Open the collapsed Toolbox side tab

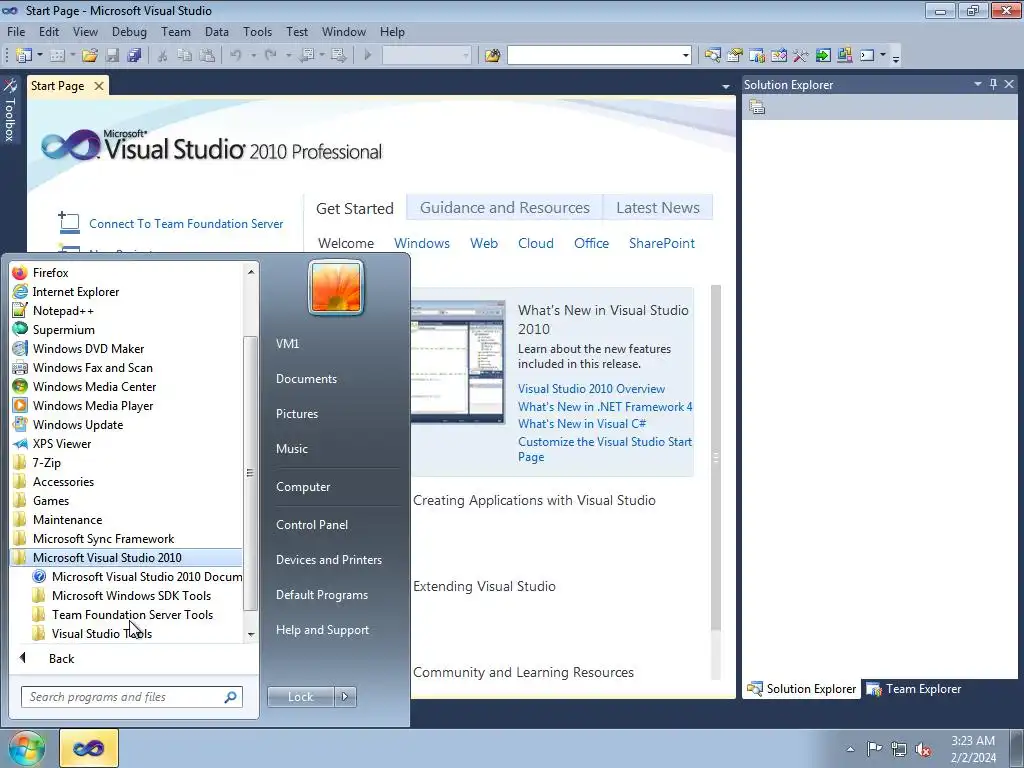(x=10, y=110)
